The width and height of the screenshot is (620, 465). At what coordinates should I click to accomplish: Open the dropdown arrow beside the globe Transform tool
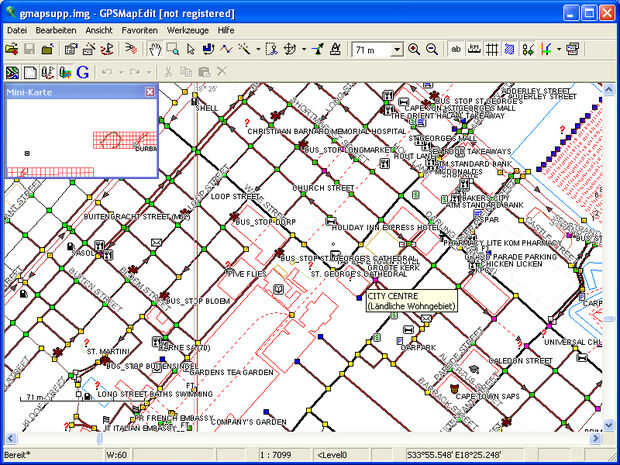(304, 50)
